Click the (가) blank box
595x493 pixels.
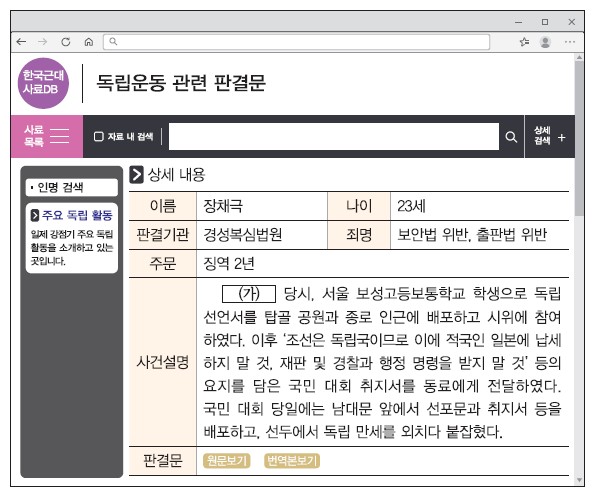coord(249,294)
